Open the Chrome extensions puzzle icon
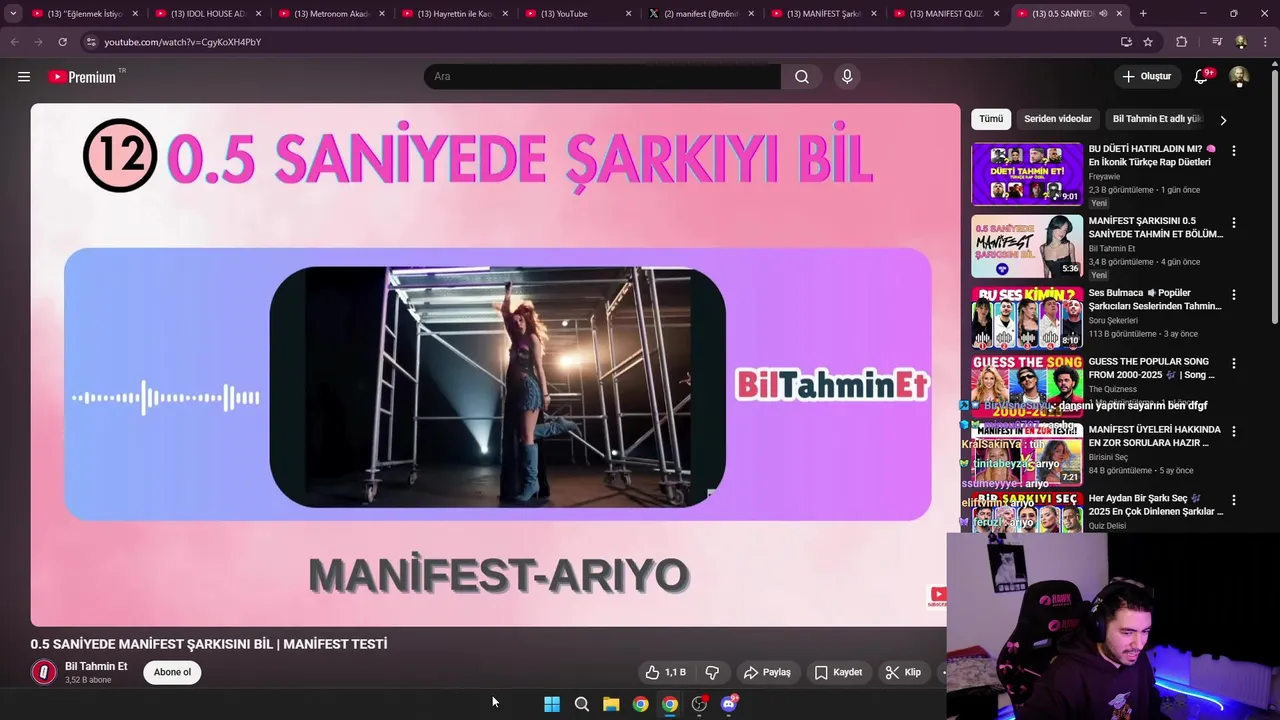Image resolution: width=1280 pixels, height=720 pixels. point(1182,42)
